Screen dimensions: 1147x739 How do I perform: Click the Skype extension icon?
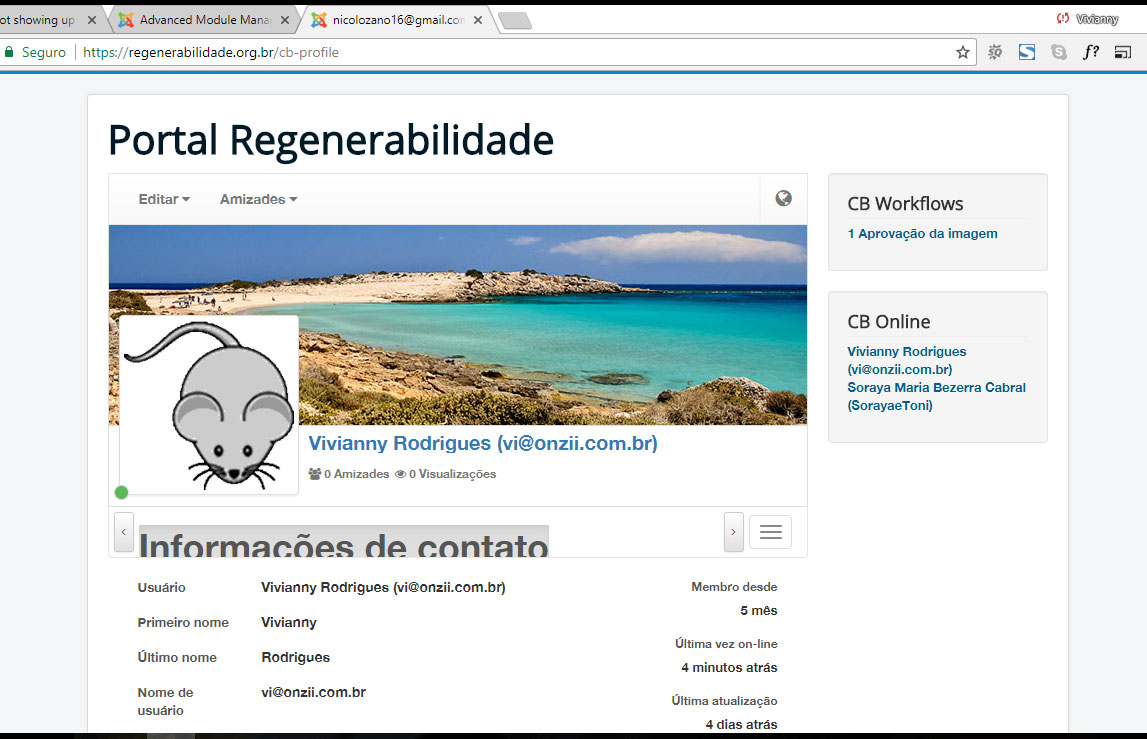(x=1058, y=52)
